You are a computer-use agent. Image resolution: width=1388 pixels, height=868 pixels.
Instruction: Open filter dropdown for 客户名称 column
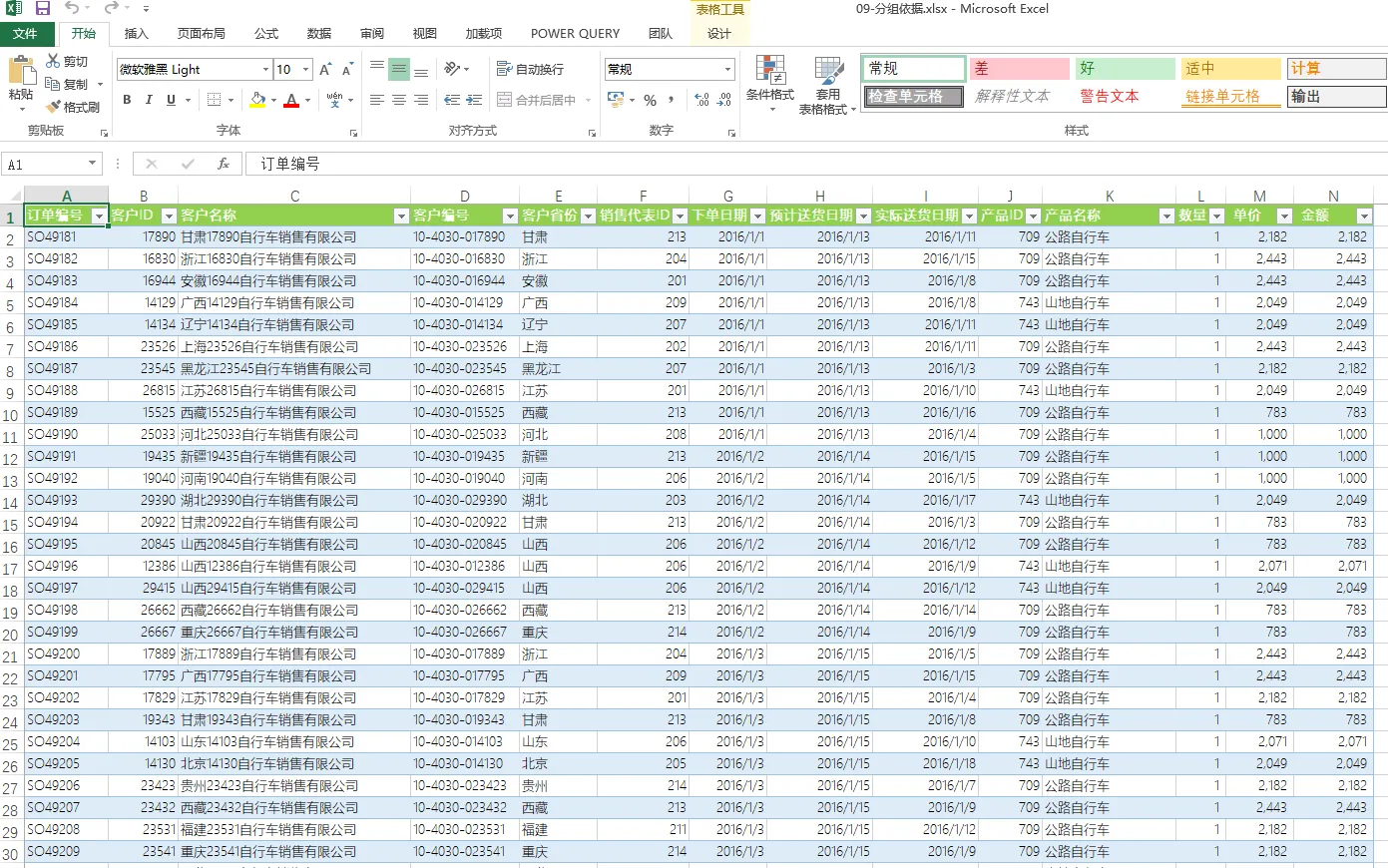[x=401, y=216]
